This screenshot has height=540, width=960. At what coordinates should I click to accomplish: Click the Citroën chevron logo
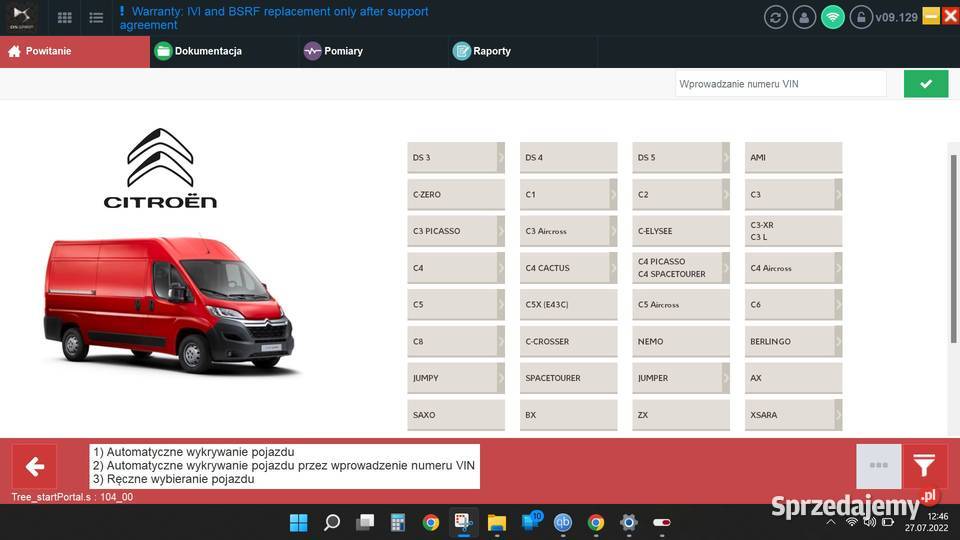click(160, 157)
